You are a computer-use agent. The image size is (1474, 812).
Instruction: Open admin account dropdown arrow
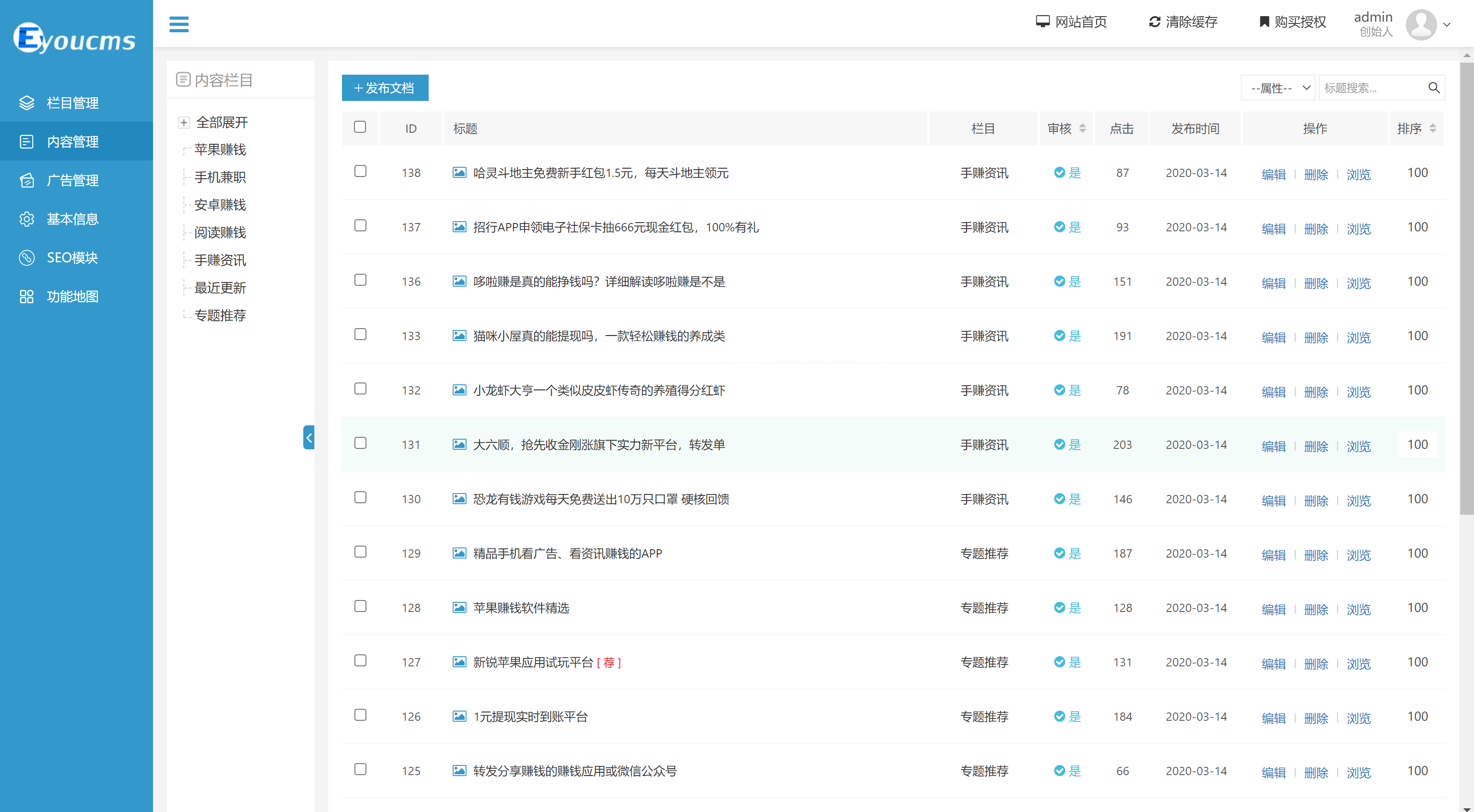click(x=1446, y=24)
